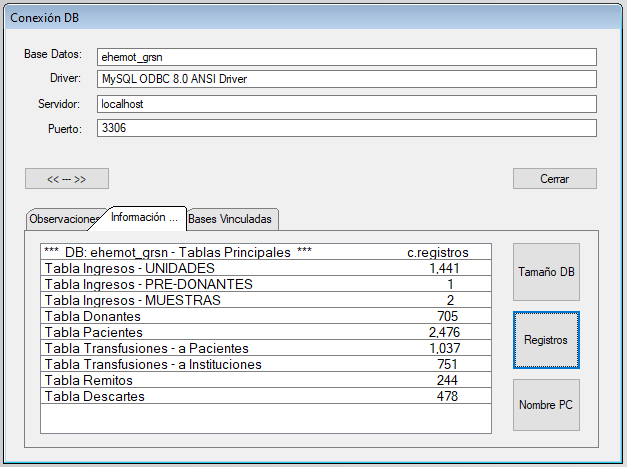
Task: Select the Servidor localhost field
Action: click(346, 104)
